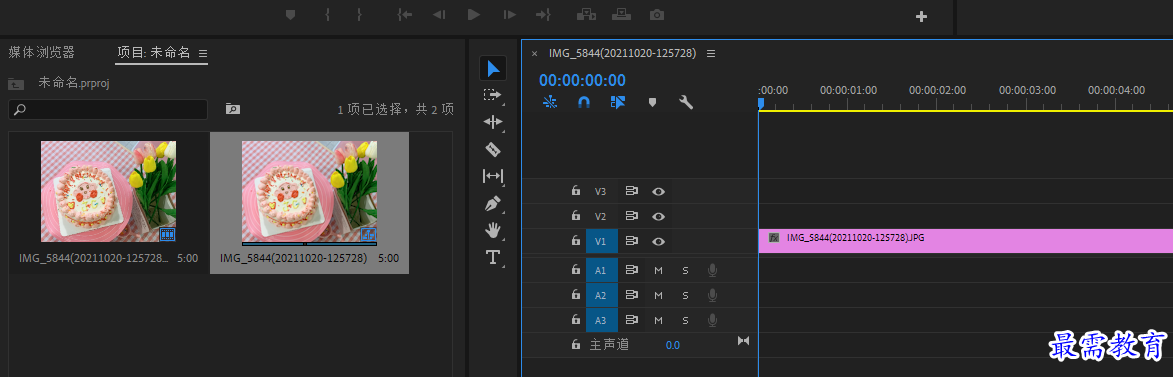Toggle lock on track V1
The width and height of the screenshot is (1173, 377).
tap(575, 241)
